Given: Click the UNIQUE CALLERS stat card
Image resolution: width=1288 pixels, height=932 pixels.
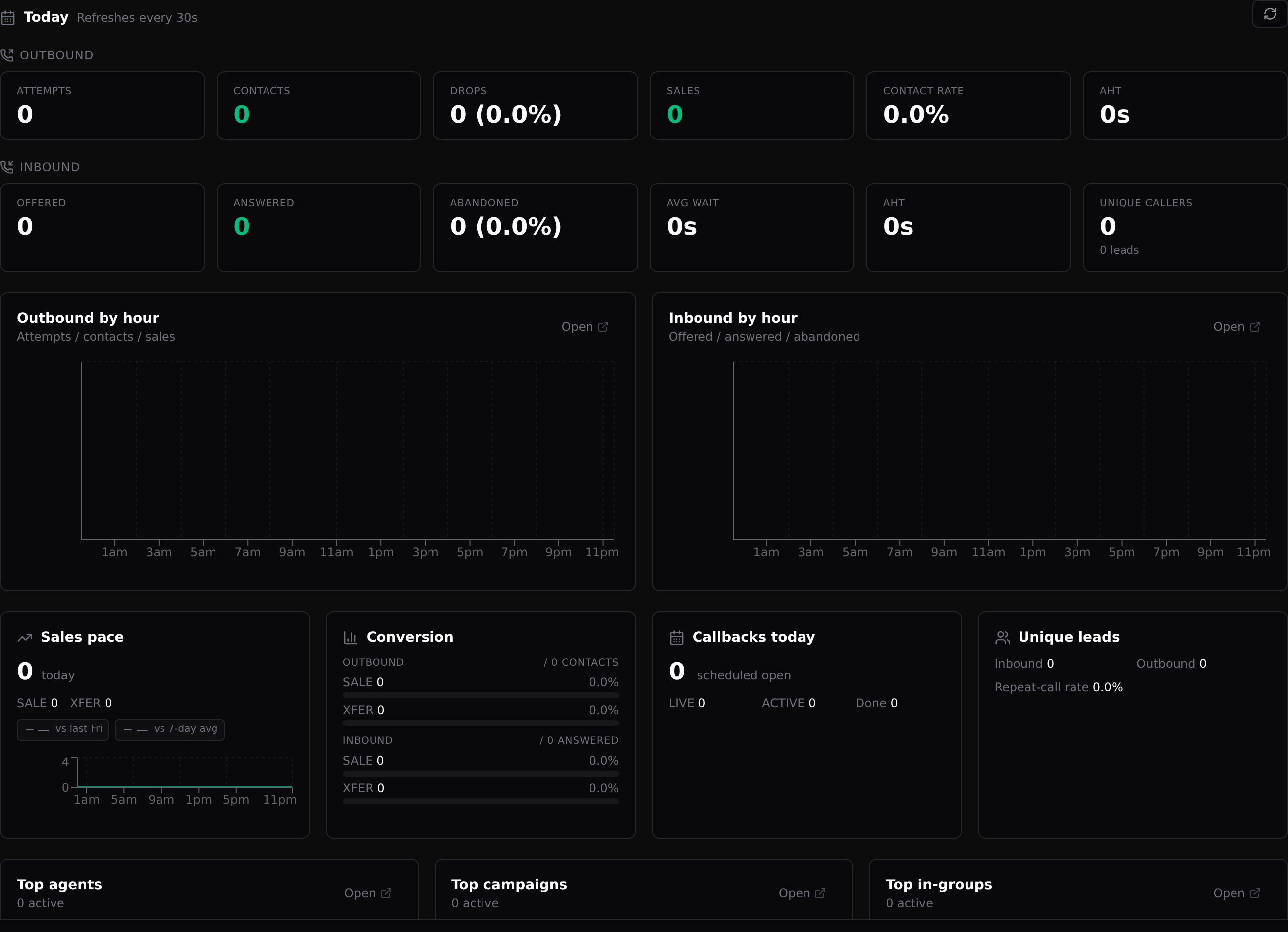Looking at the screenshot, I should click(1184, 228).
